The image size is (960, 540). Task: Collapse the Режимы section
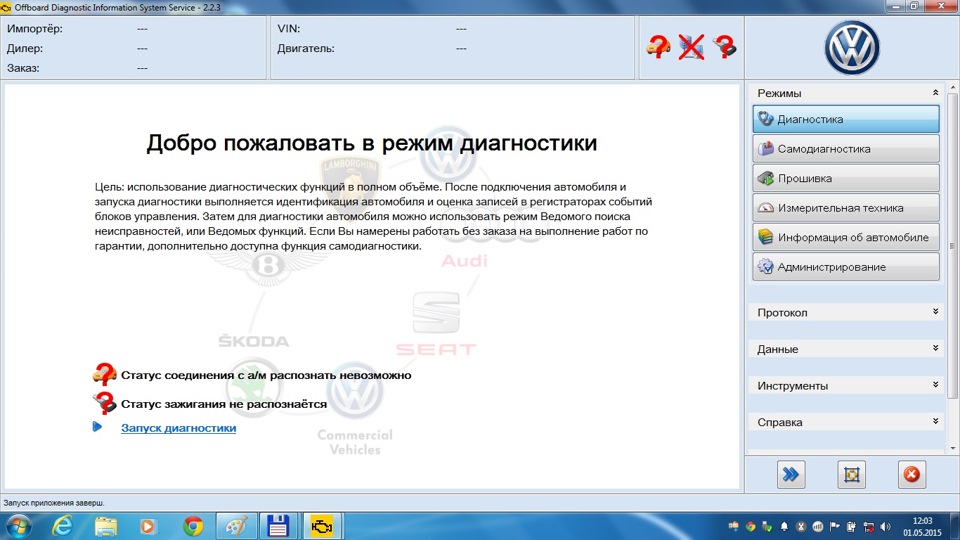(x=935, y=92)
